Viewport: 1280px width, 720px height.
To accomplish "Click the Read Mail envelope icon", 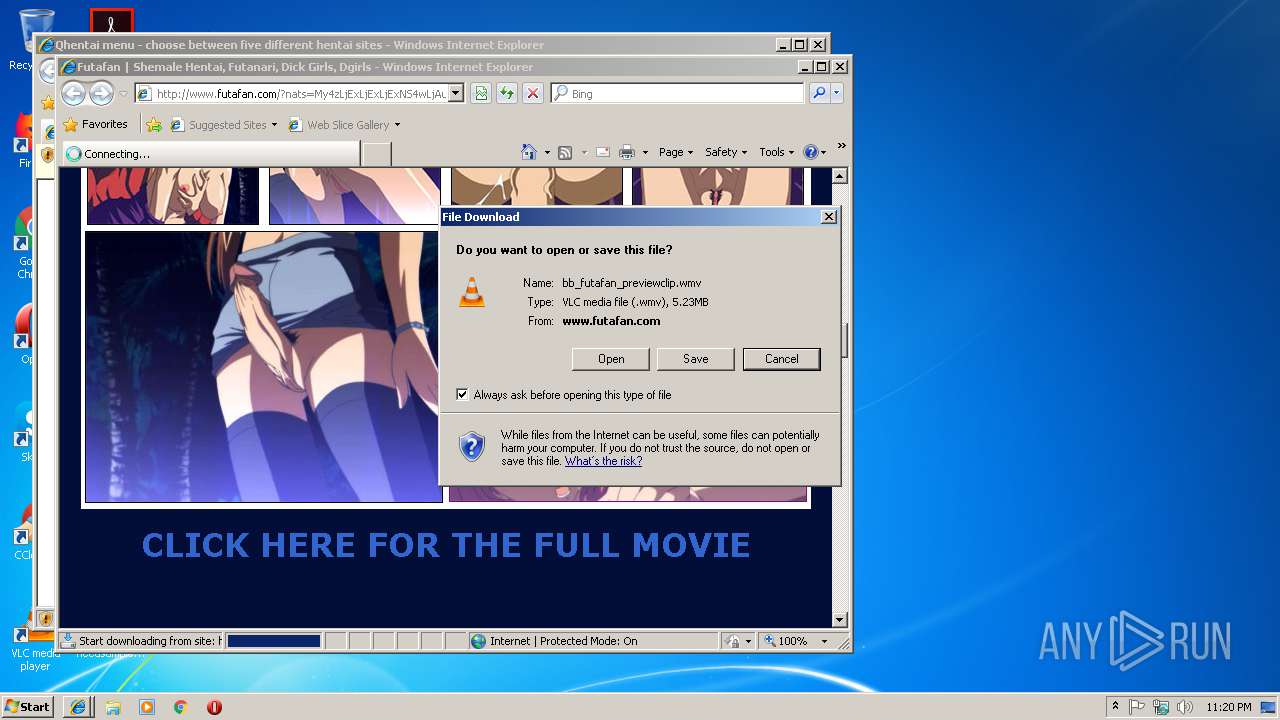I will [603, 152].
